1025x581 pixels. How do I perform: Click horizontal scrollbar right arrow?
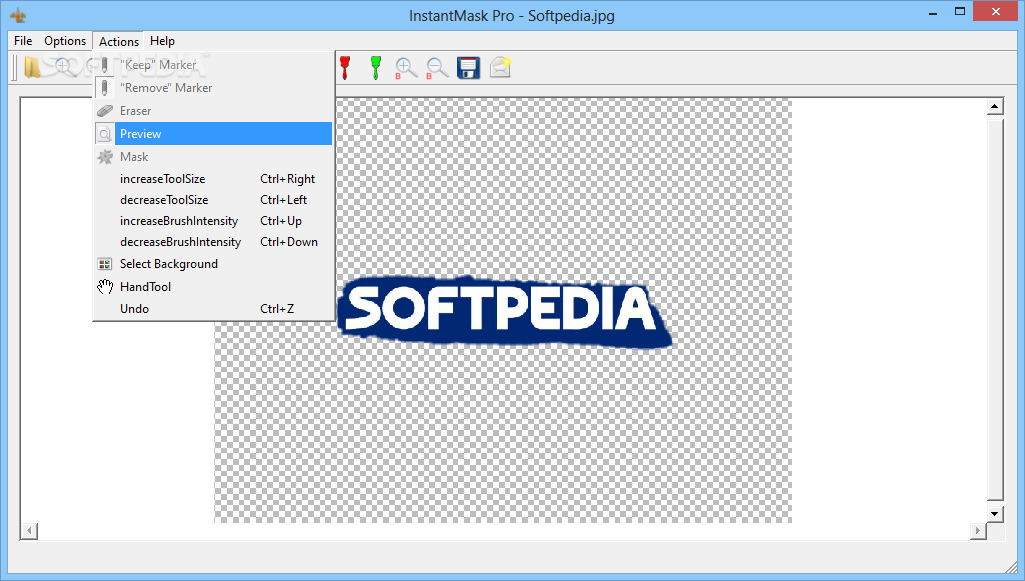tap(978, 531)
